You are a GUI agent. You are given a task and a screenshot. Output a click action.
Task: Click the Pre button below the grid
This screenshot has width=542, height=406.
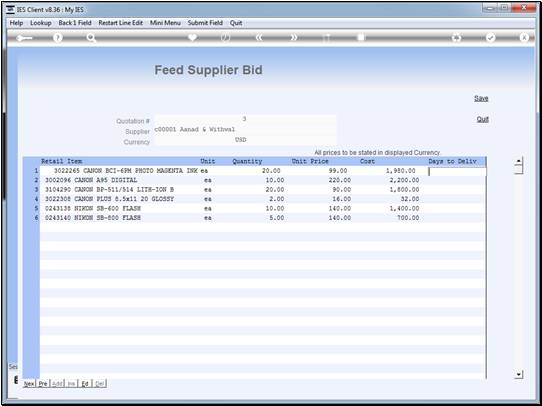point(43,384)
